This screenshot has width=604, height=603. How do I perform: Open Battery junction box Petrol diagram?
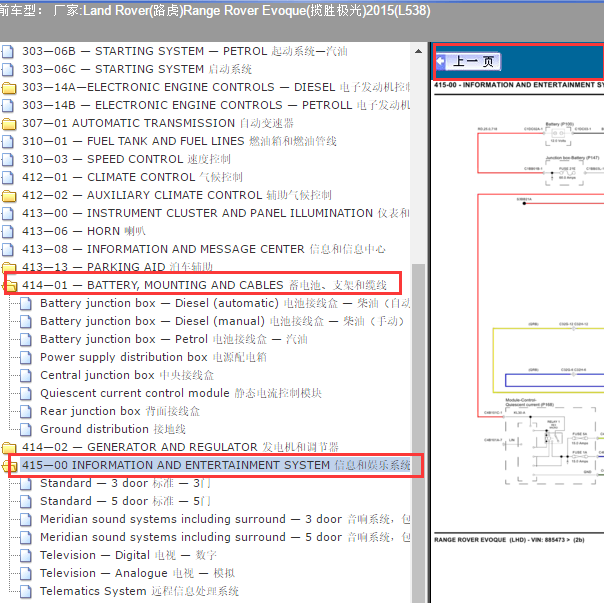click(174, 339)
